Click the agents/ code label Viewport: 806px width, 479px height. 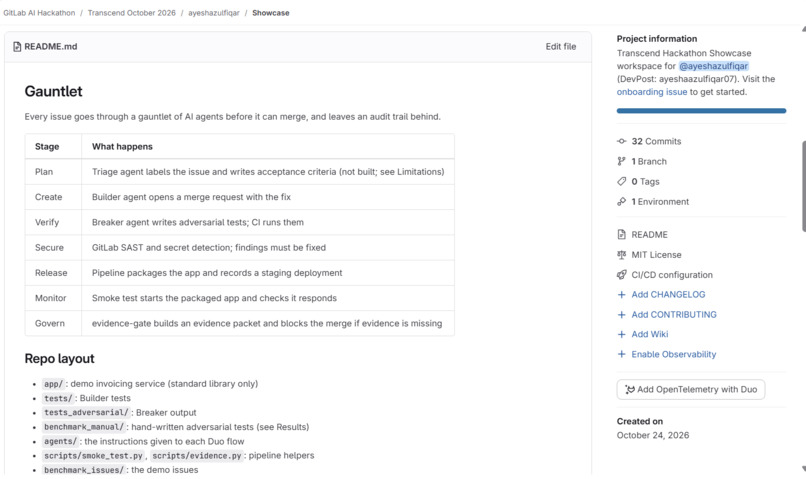click(x=60, y=441)
